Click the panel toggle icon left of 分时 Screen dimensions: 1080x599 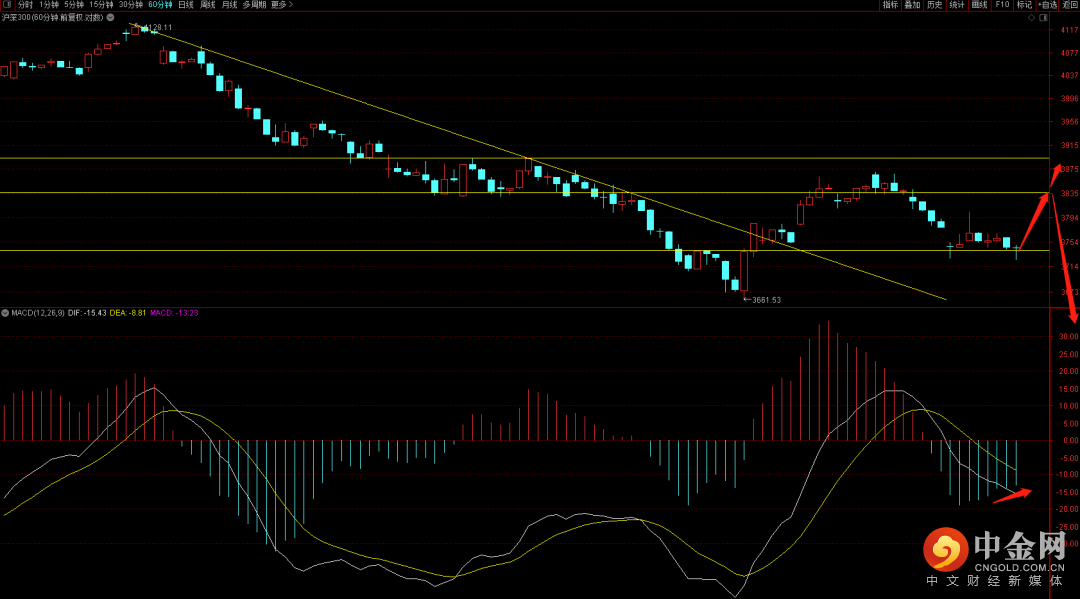tap(8, 5)
